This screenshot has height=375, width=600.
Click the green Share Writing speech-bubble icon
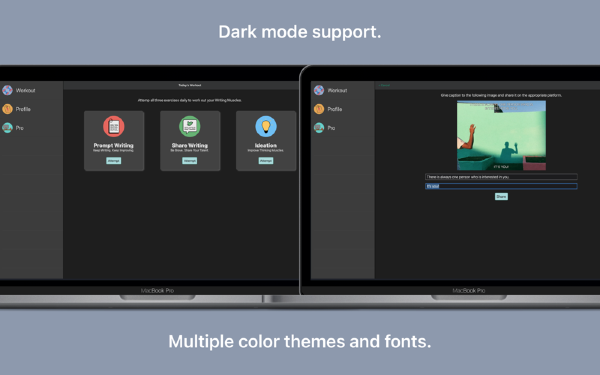click(190, 126)
